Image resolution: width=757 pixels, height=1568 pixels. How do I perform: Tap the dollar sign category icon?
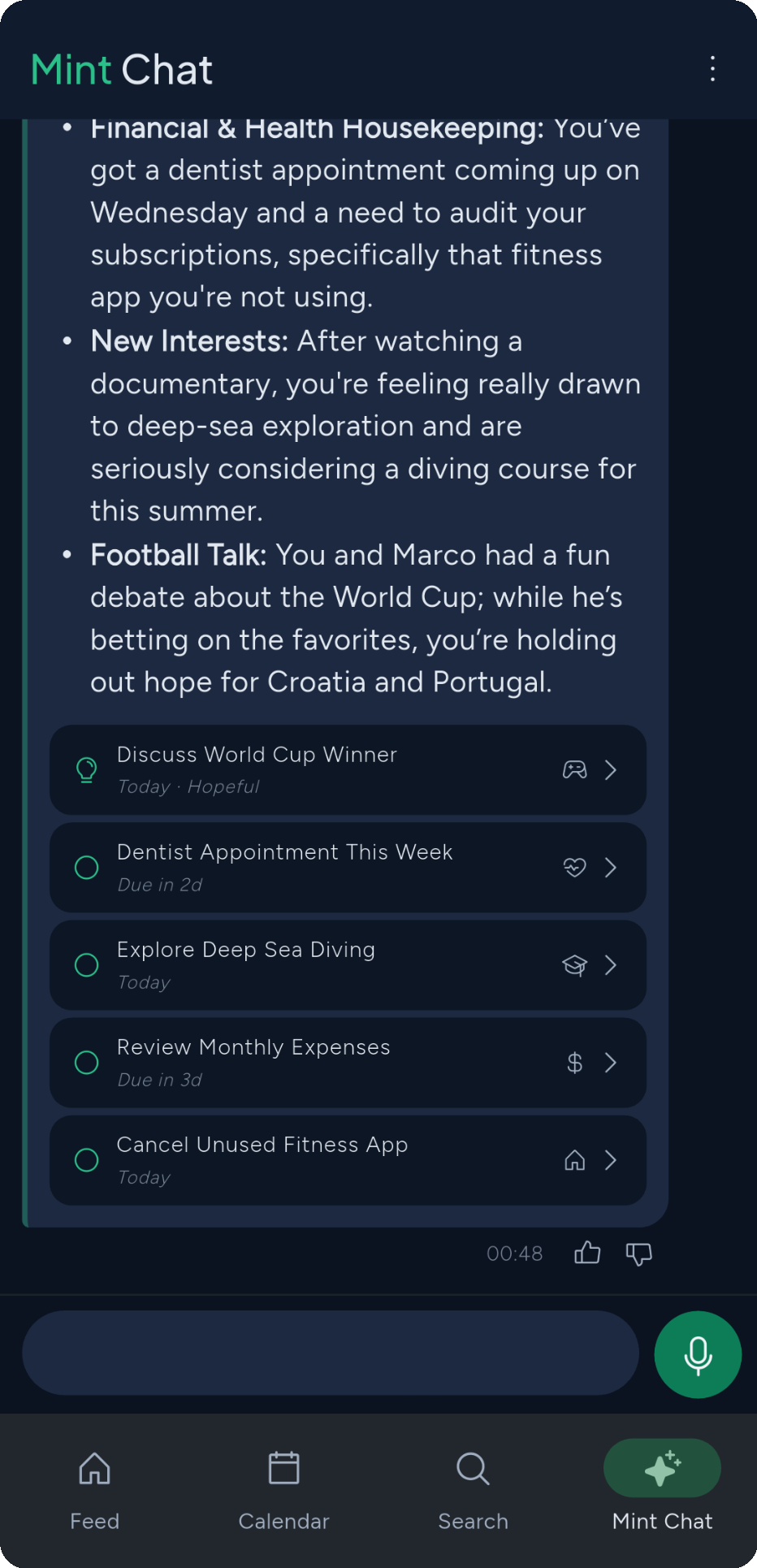click(x=575, y=1062)
